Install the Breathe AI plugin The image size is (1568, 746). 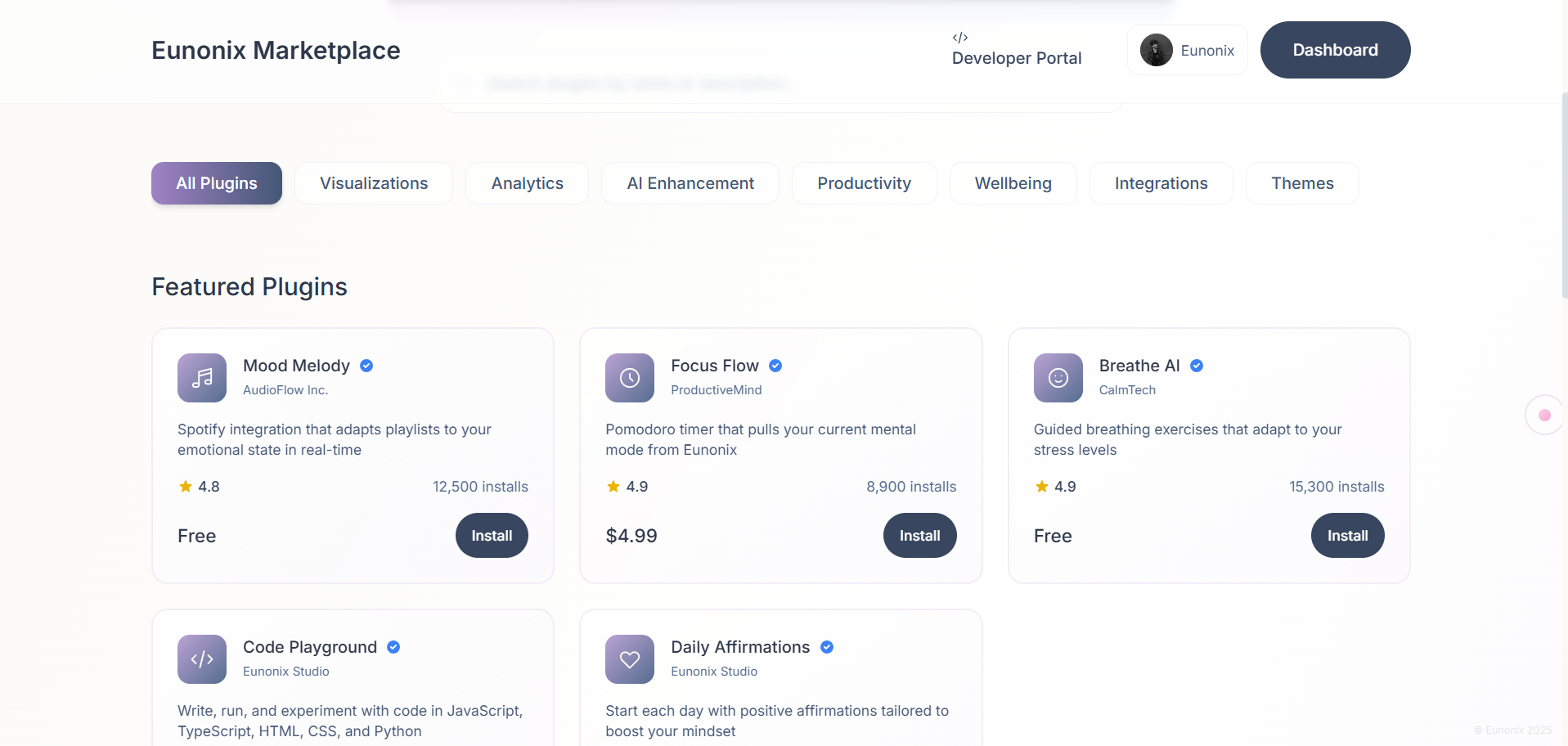[x=1347, y=535]
